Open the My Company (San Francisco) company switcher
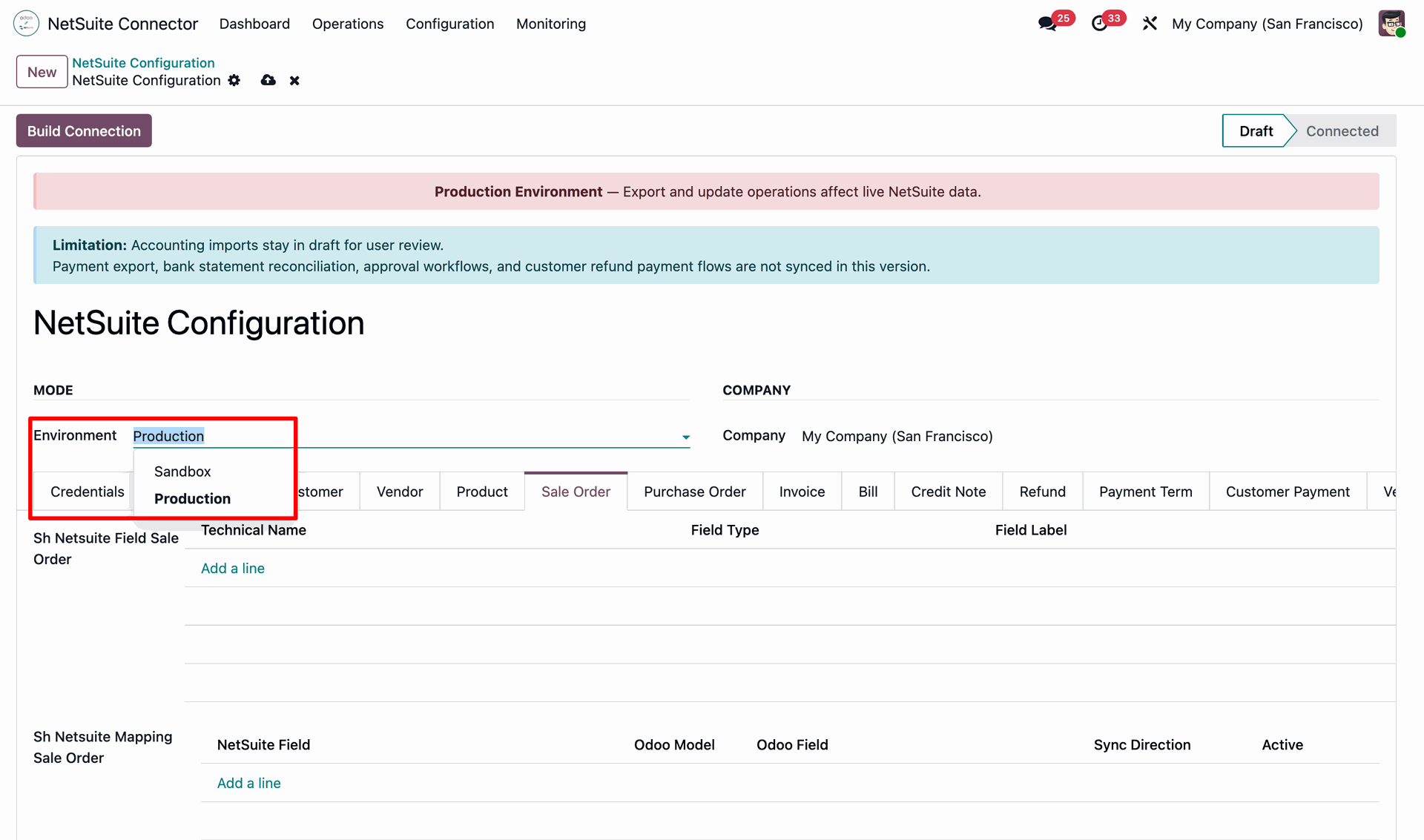Viewport: 1424px width, 840px height. pyautogui.click(x=1267, y=24)
